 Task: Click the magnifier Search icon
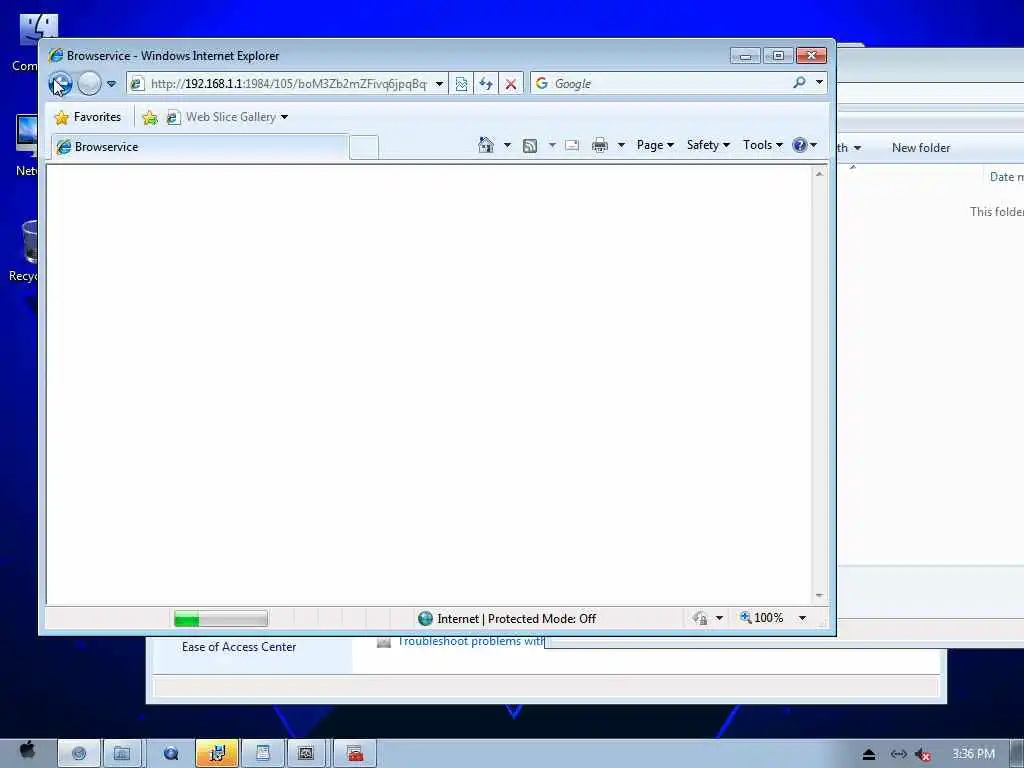(799, 82)
